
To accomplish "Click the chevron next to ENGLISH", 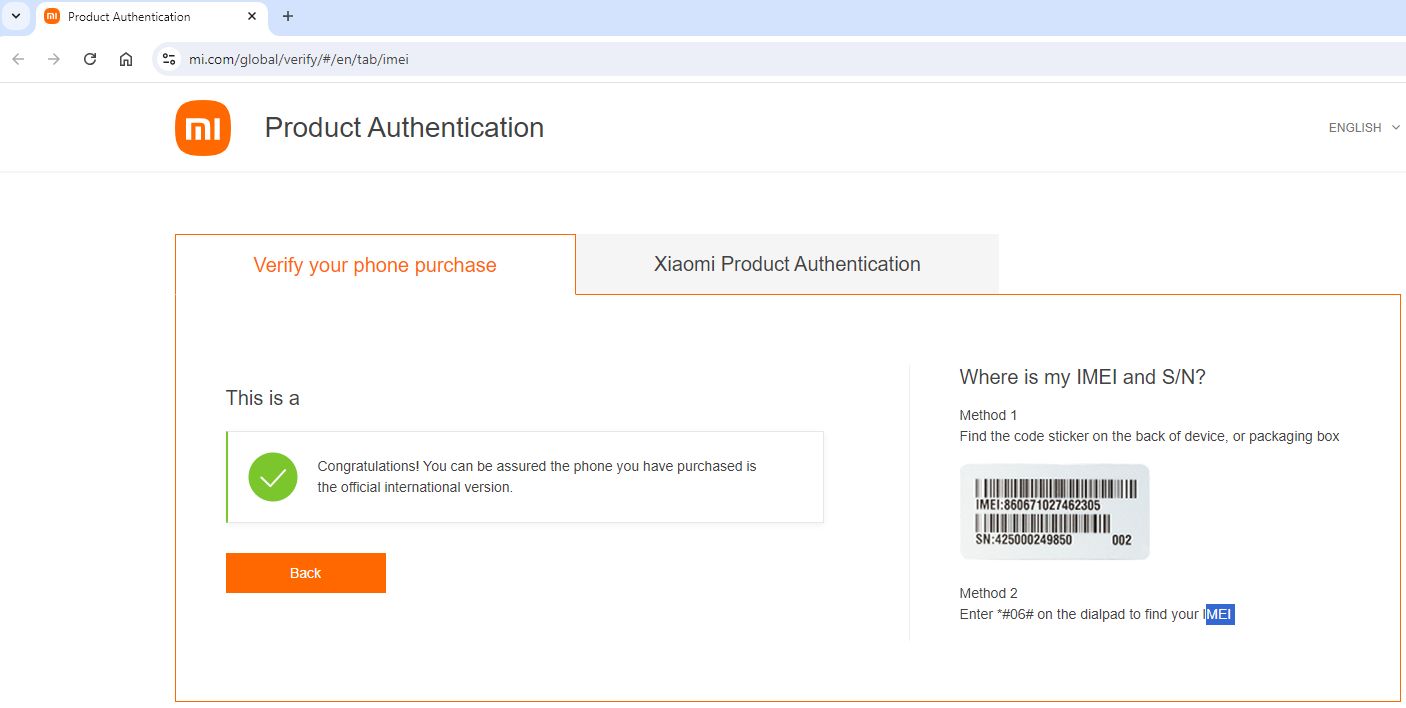I will tap(1395, 128).
